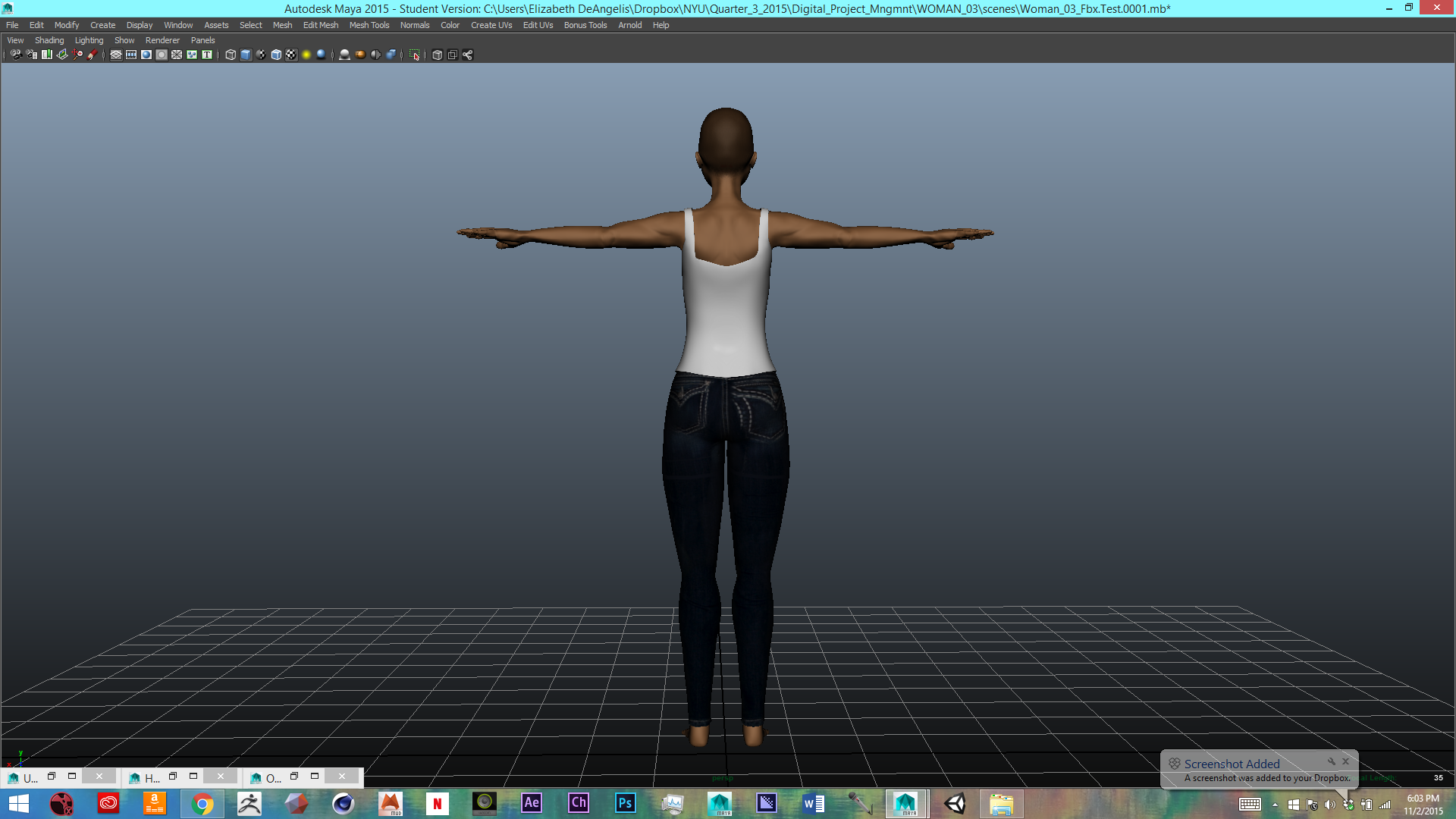Toggle the Safe Action display
Viewport: 1456px width, 819px height.
[x=192, y=55]
